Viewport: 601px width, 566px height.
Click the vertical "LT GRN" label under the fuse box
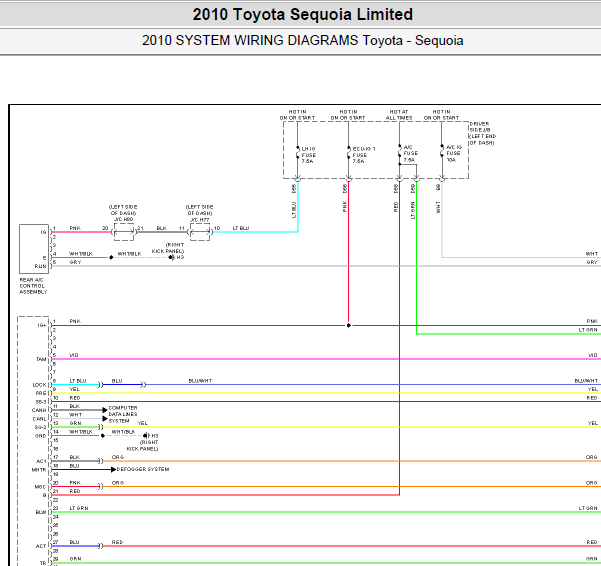click(413, 210)
